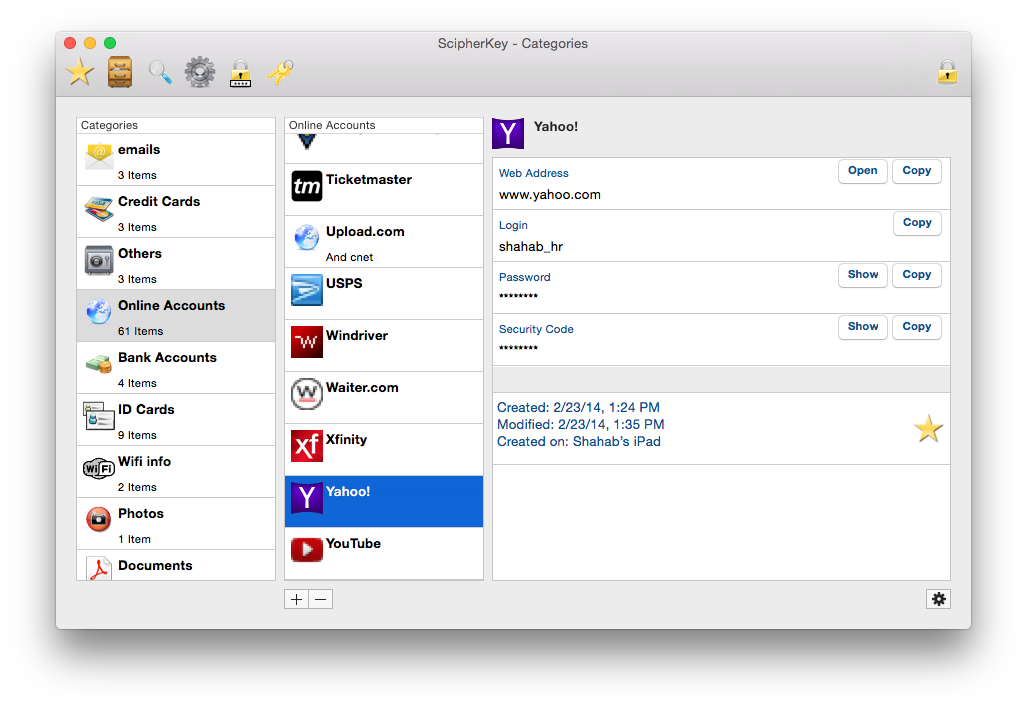The image size is (1027, 709).
Task: Select the Wifi info category
Action: click(176, 472)
